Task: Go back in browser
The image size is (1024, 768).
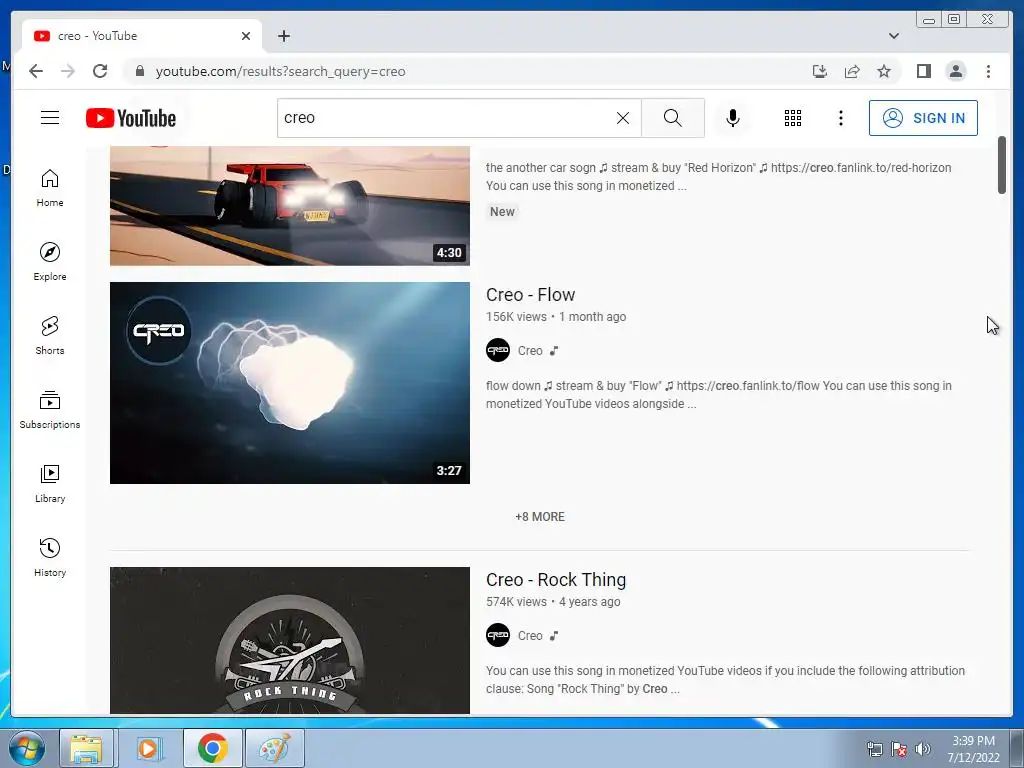Action: [x=36, y=71]
